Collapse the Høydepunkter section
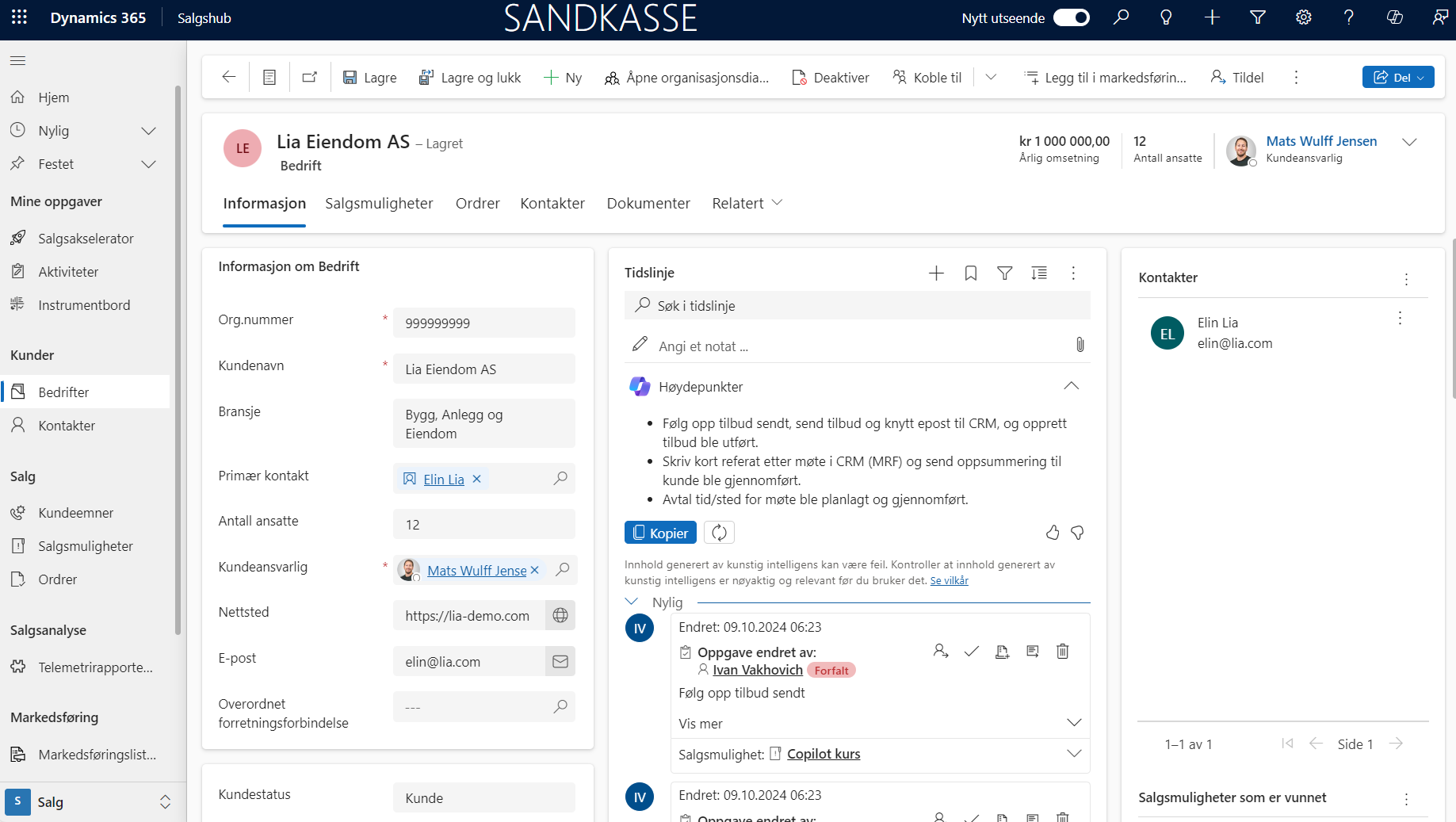 pyautogui.click(x=1071, y=386)
